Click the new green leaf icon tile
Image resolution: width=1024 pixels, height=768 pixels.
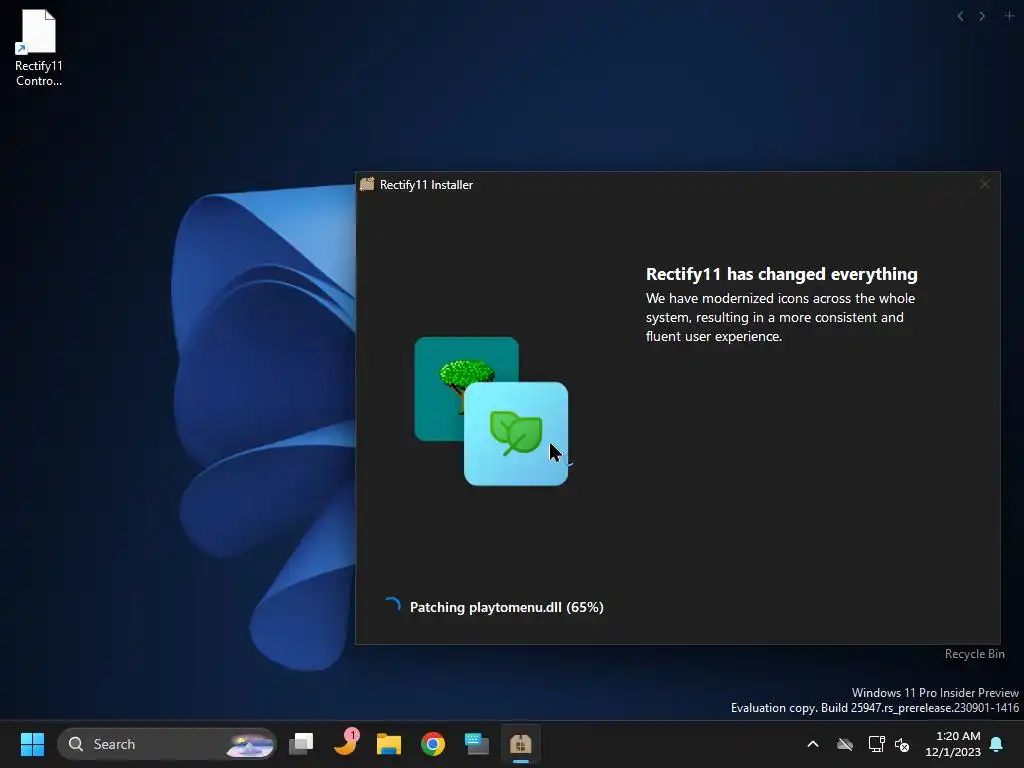pos(516,434)
